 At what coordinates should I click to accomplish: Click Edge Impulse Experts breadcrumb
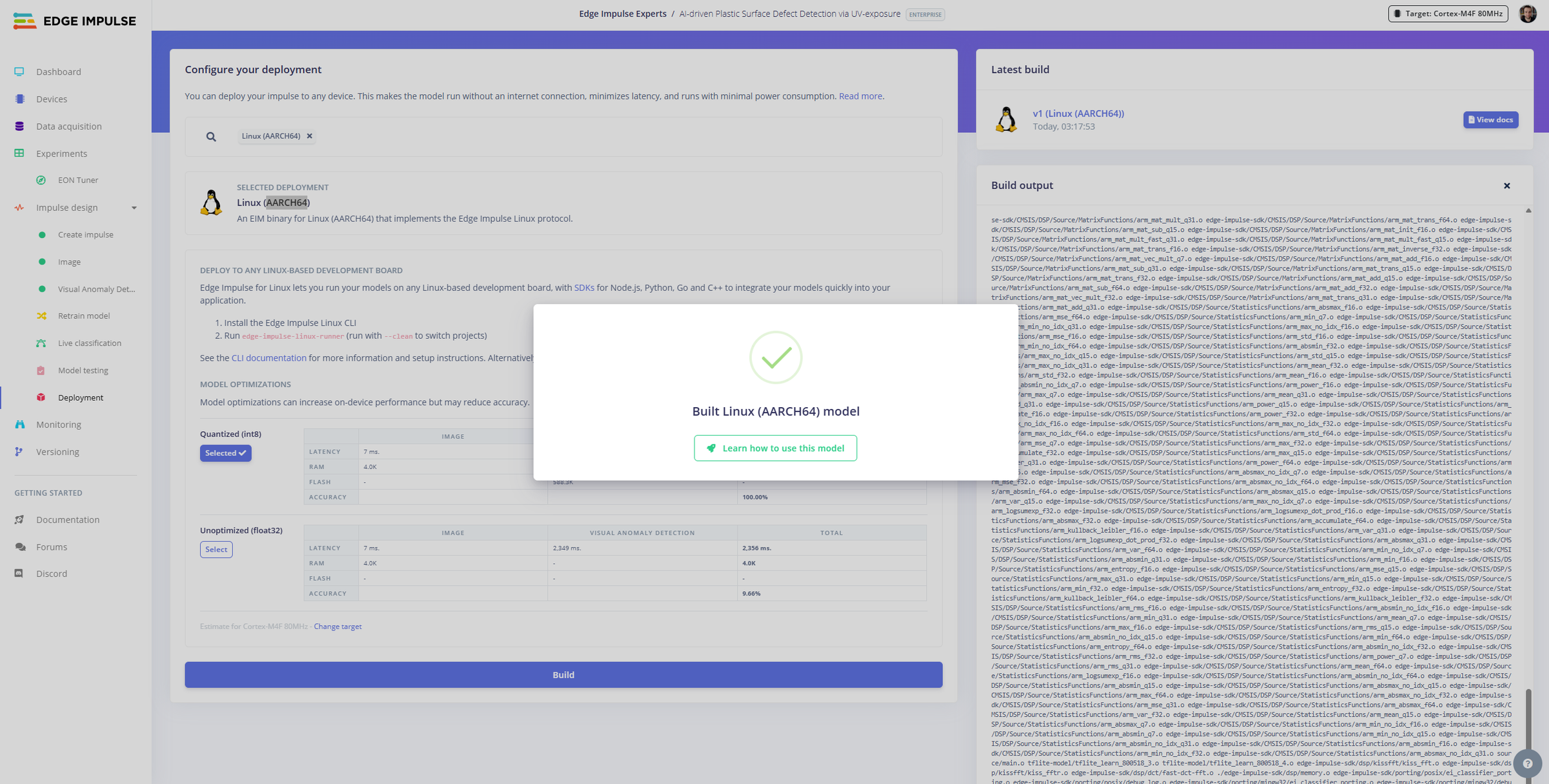tap(622, 14)
